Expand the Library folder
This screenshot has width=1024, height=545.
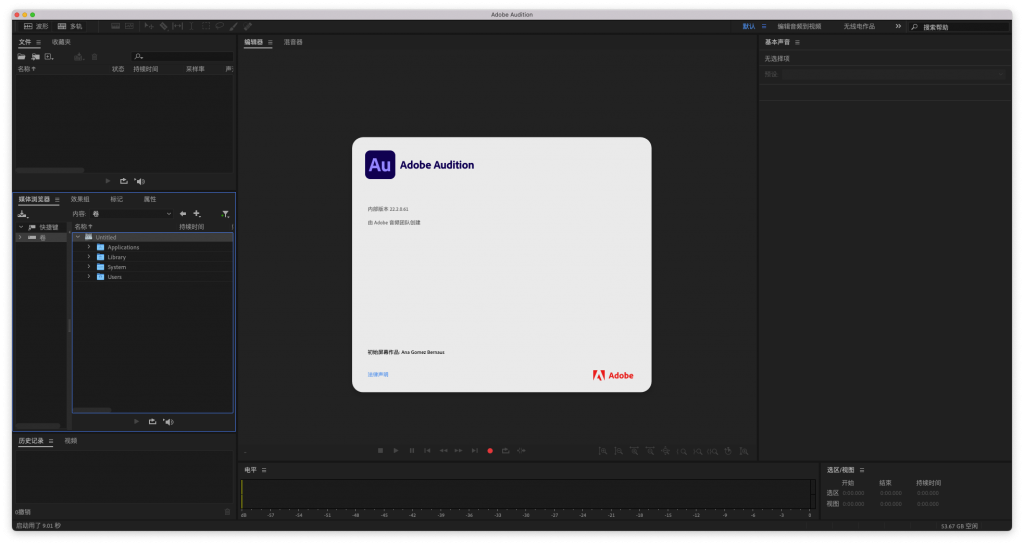89,257
